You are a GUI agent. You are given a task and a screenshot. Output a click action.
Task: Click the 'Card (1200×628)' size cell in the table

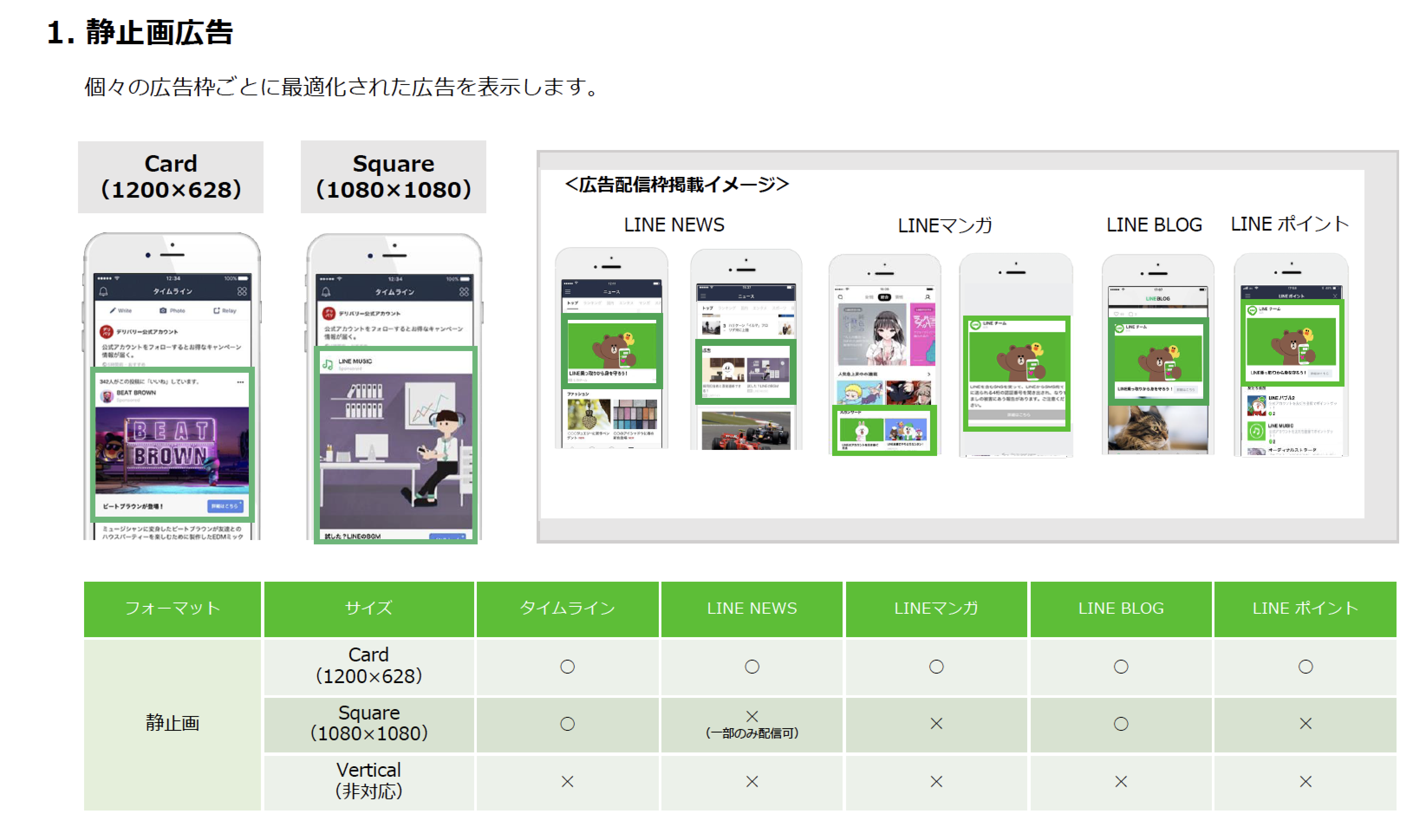click(369, 667)
